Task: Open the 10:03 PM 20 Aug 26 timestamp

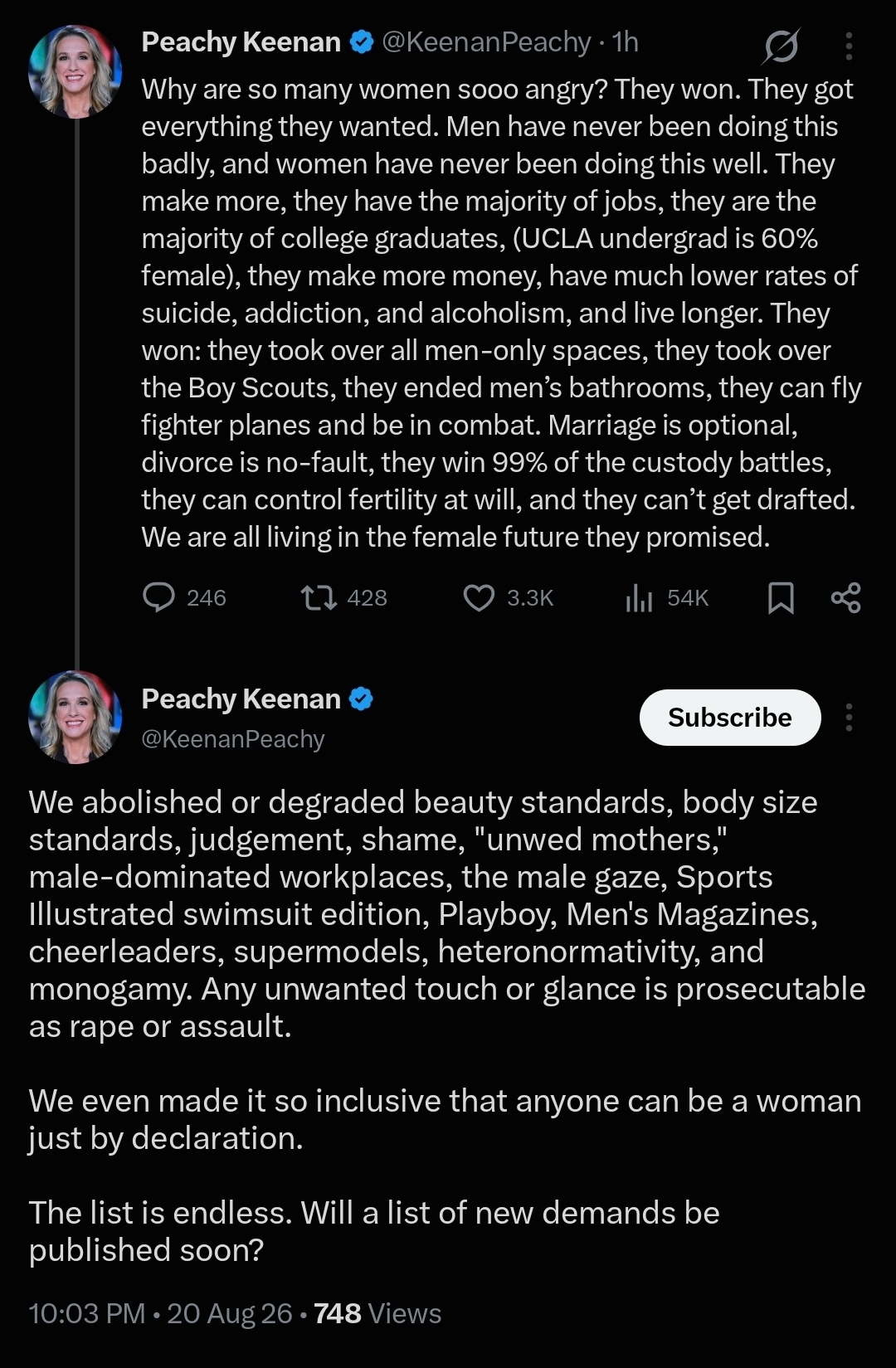Action: coord(160,1313)
